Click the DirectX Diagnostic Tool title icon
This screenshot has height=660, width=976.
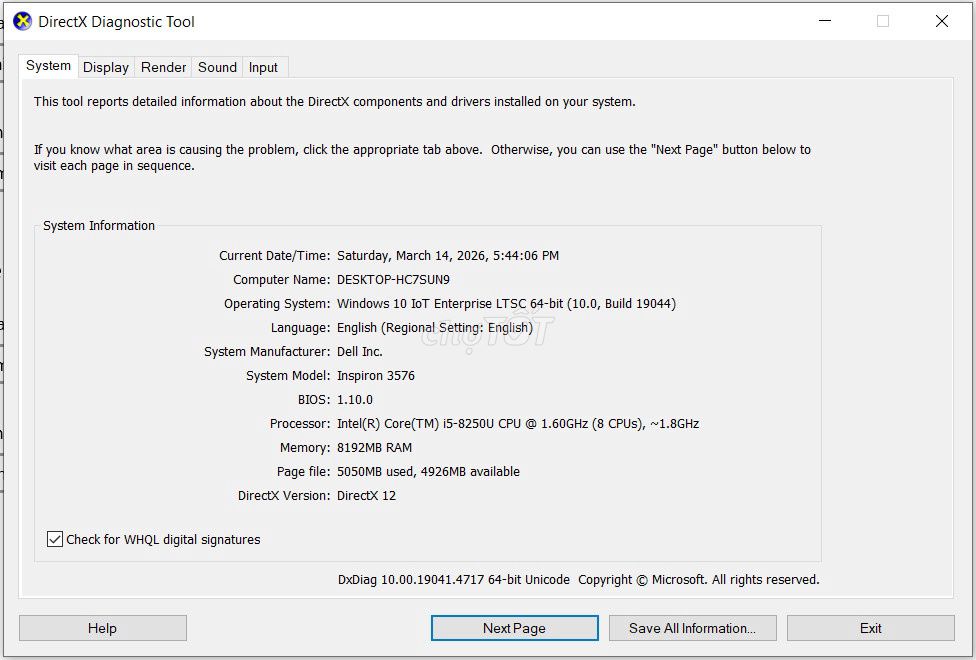pyautogui.click(x=22, y=21)
